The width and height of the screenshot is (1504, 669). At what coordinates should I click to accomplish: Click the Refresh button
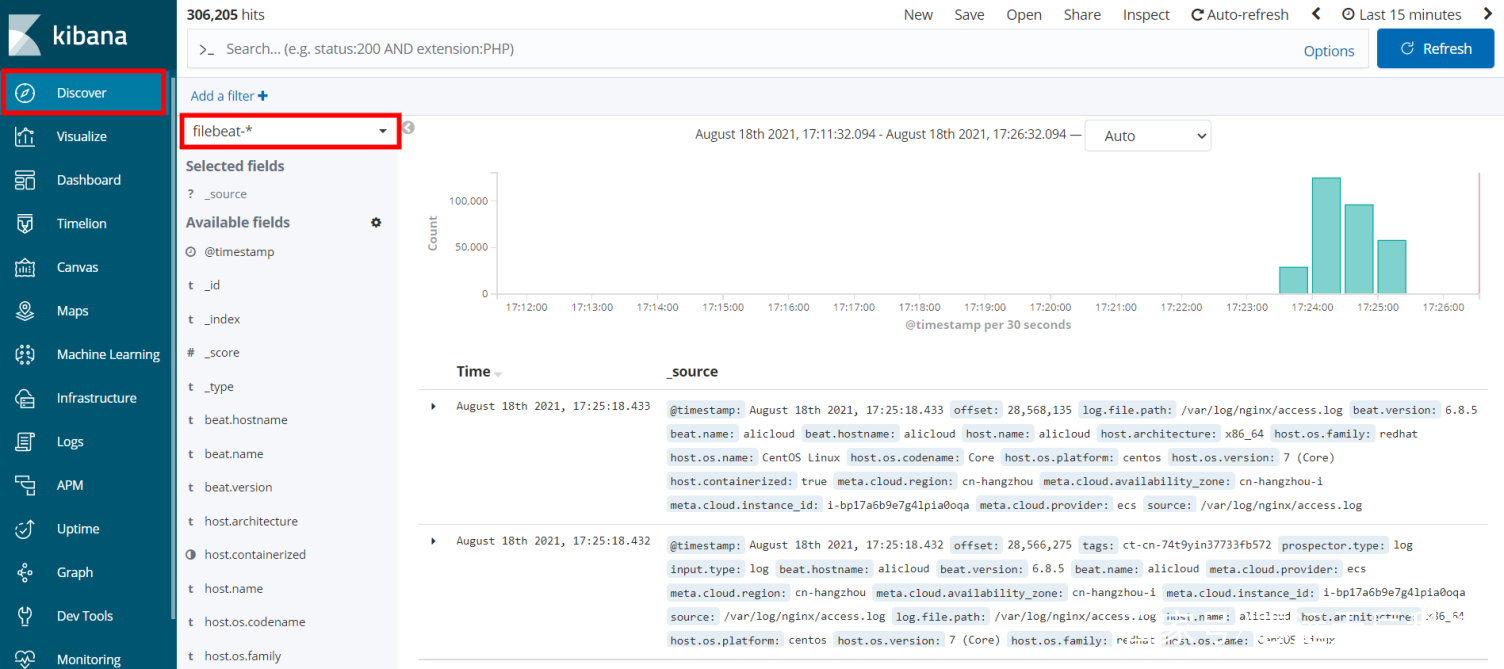tap(1435, 48)
